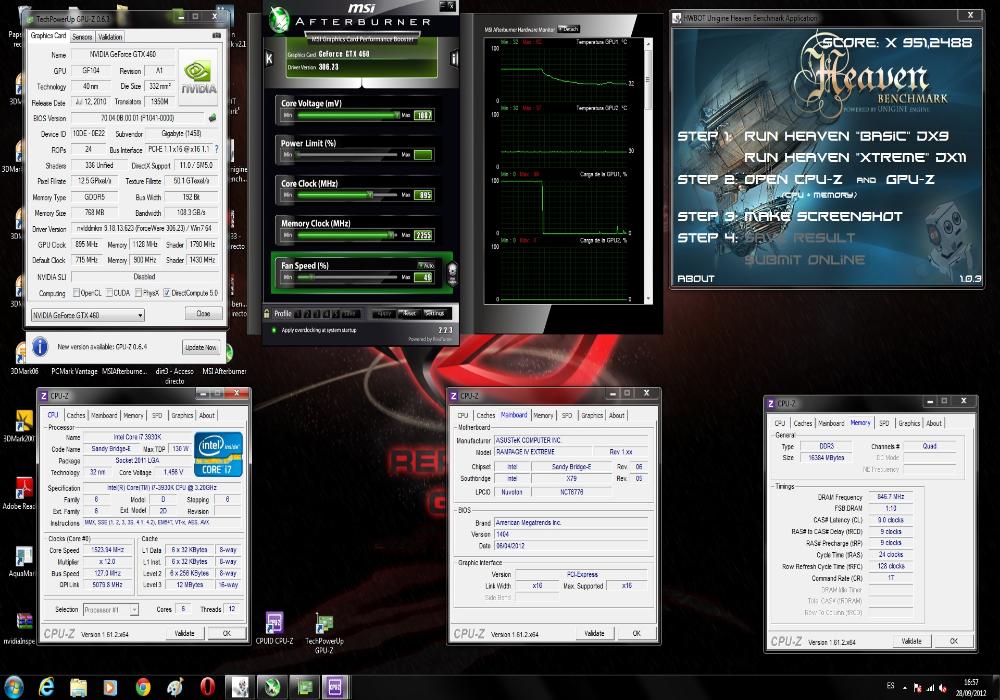Click the Kombustor K icon in Afterburner
The height and width of the screenshot is (700, 1000).
pos(269,59)
